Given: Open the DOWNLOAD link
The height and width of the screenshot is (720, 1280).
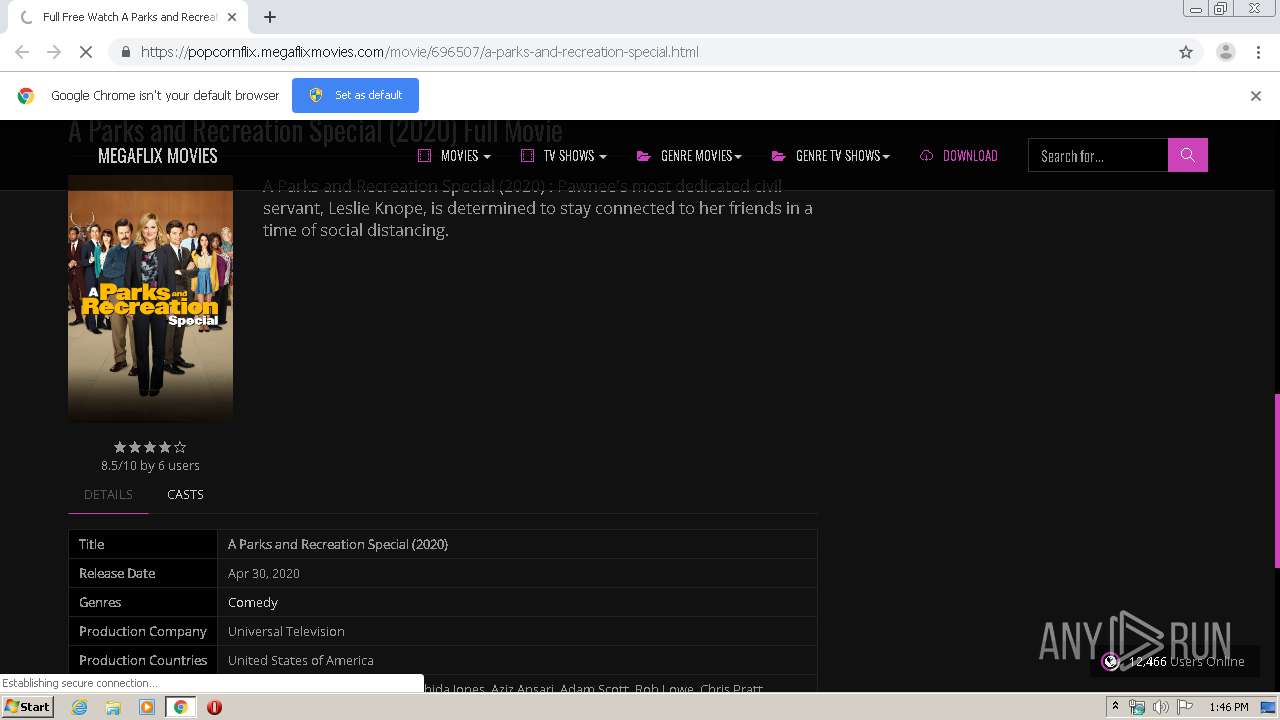Looking at the screenshot, I should [x=959, y=155].
